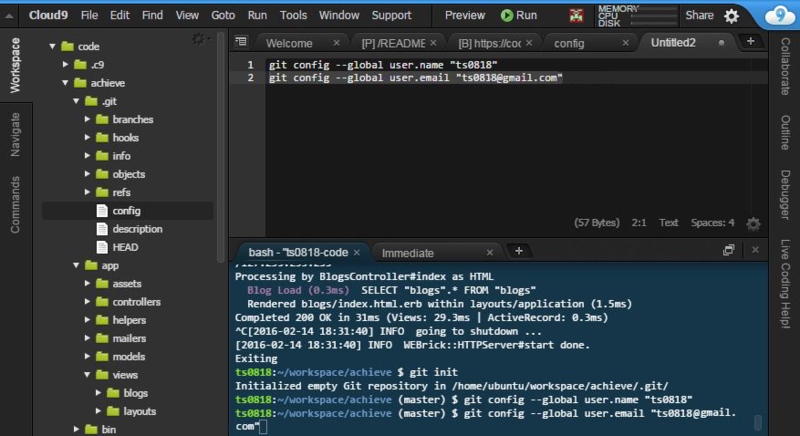Expand the branches folder

(87, 119)
